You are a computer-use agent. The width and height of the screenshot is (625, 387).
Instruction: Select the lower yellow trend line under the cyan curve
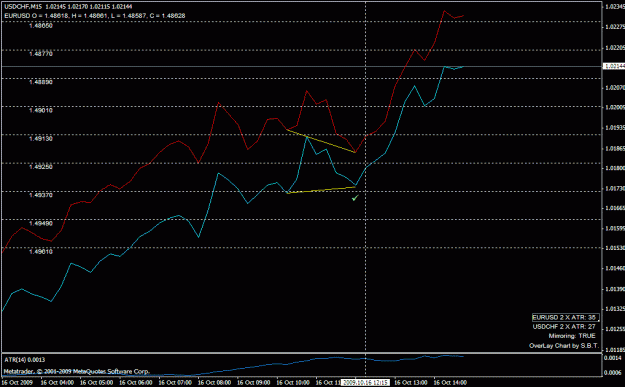pyautogui.click(x=321, y=190)
